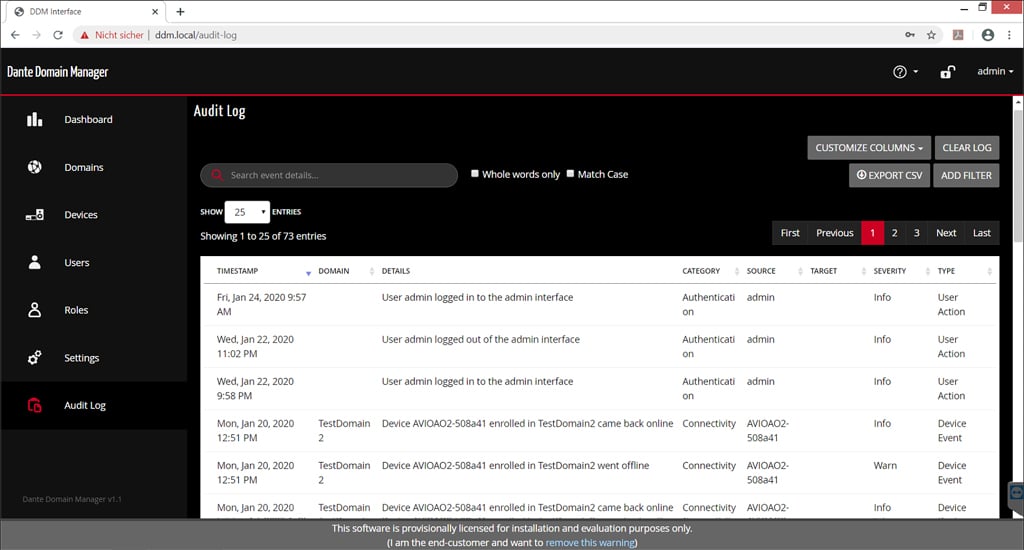Reload the page with browser refresh icon
Image resolution: width=1024 pixels, height=550 pixels.
tap(57, 35)
